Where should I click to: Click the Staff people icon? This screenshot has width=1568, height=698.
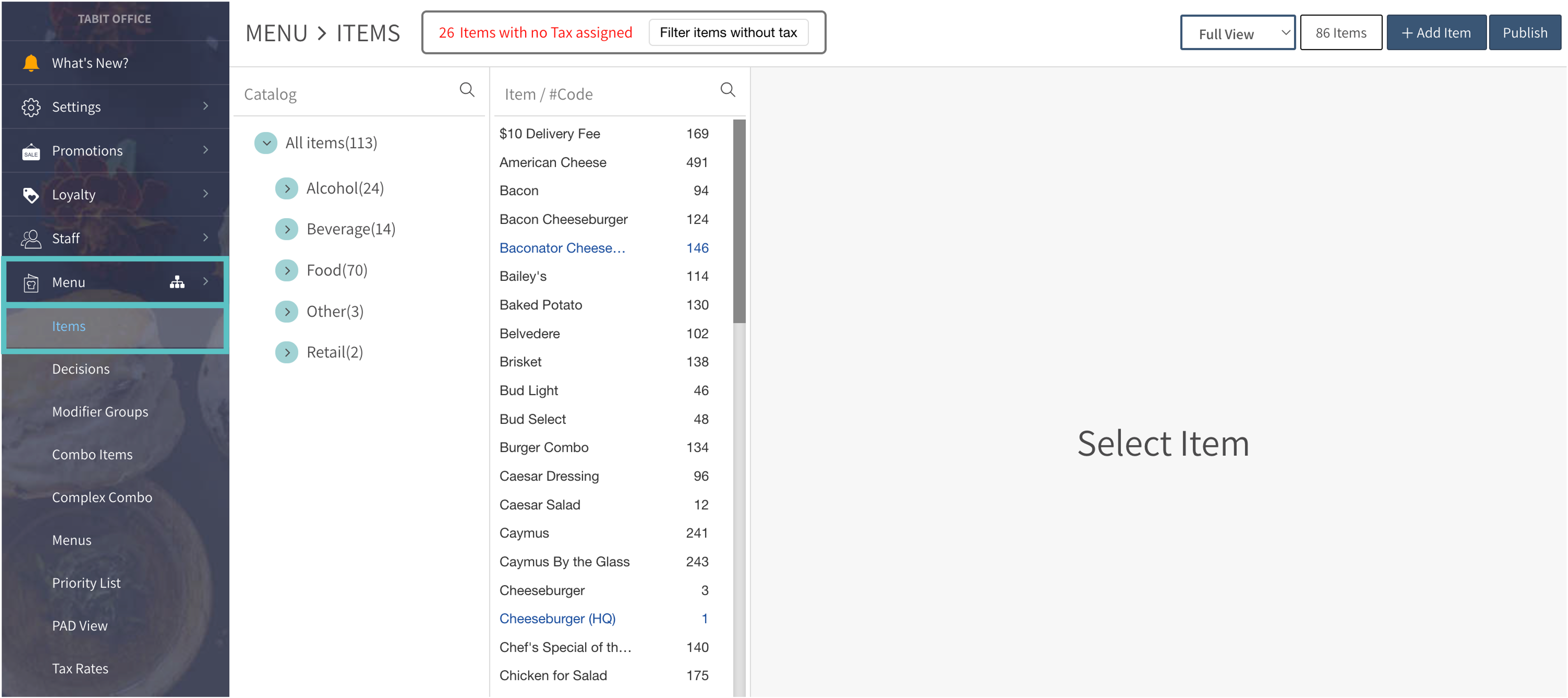(x=30, y=239)
